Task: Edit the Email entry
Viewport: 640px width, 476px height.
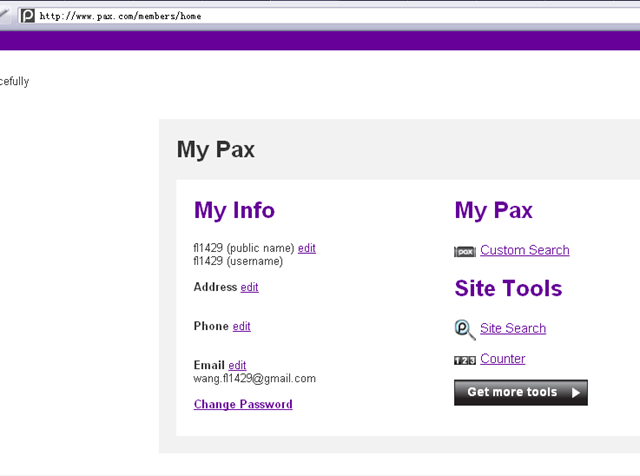Action: click(237, 365)
